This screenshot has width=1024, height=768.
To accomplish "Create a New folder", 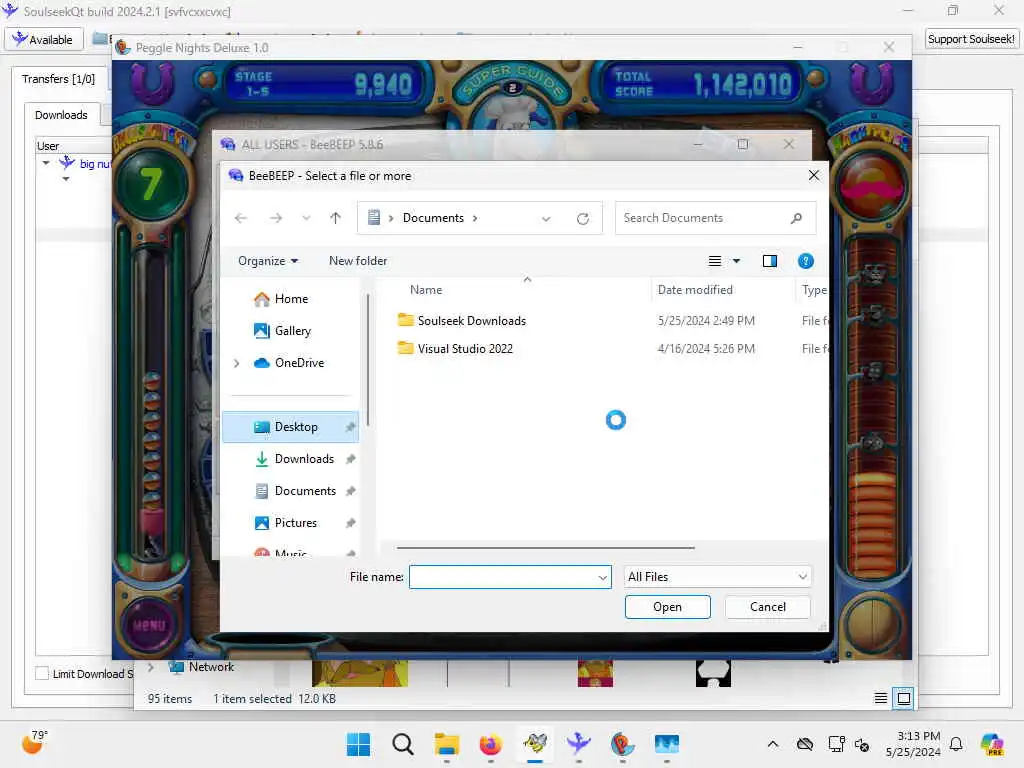I will pos(358,261).
